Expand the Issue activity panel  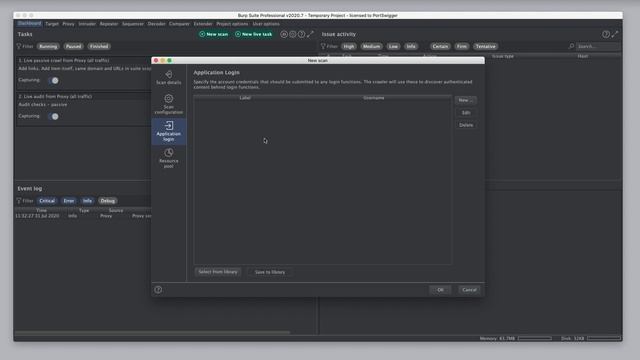coord(615,34)
